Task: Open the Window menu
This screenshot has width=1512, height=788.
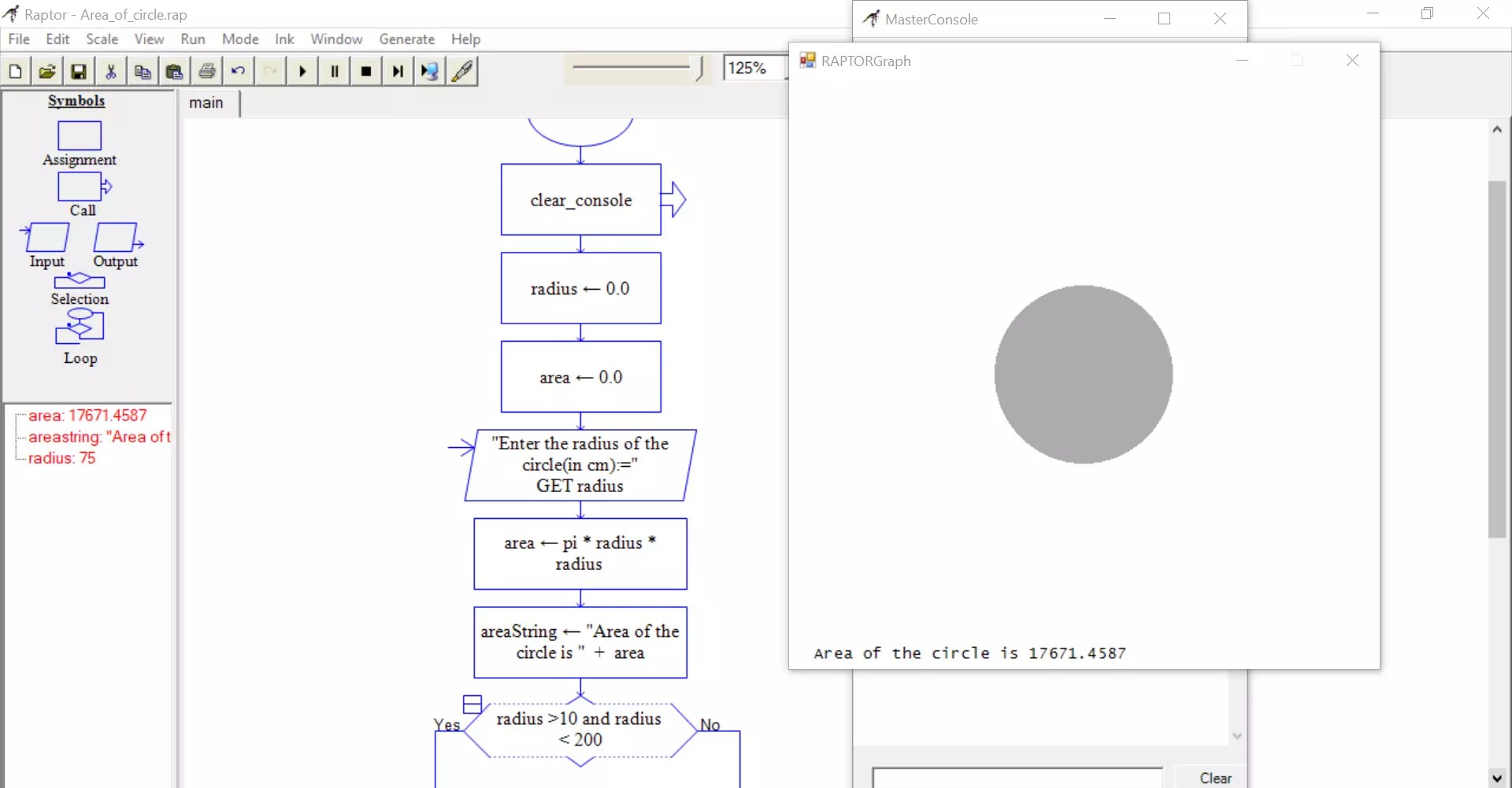Action: click(x=336, y=39)
